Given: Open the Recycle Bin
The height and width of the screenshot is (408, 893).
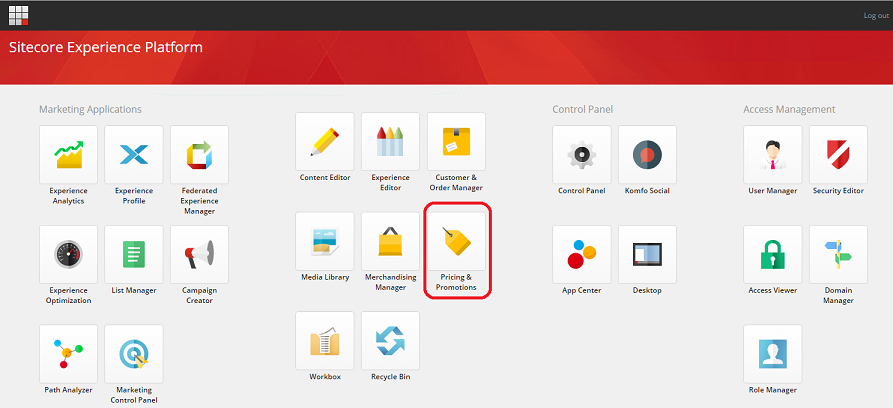Looking at the screenshot, I should click(x=391, y=341).
